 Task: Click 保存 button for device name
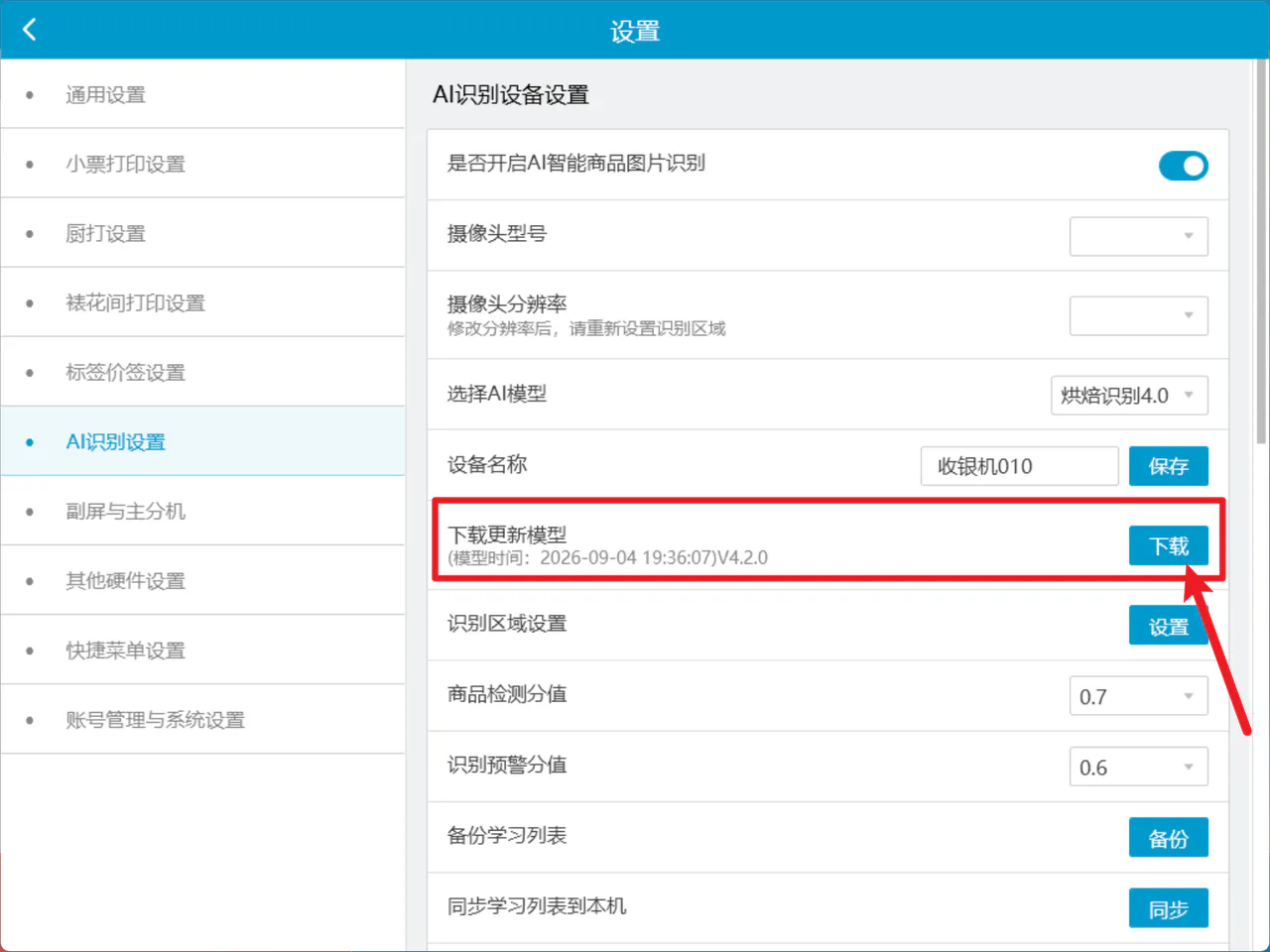(x=1168, y=466)
